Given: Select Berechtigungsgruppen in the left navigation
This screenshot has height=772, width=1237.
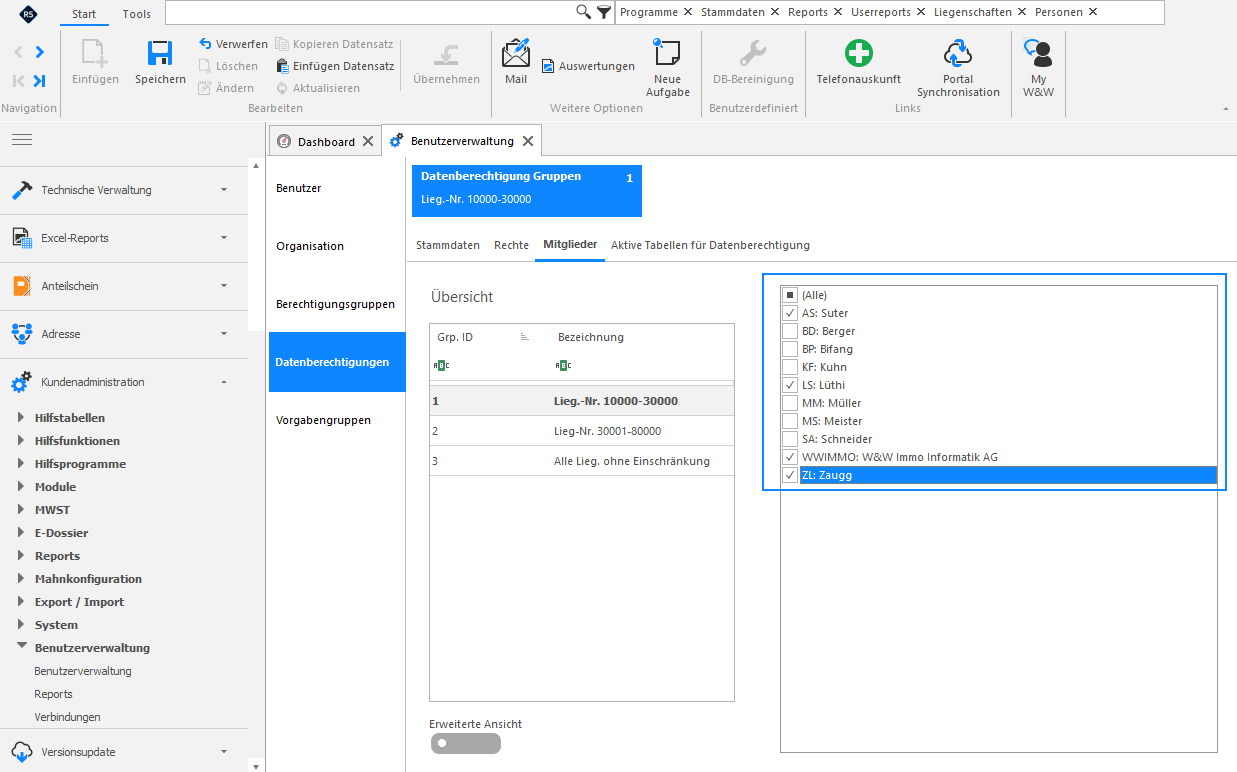Looking at the screenshot, I should [335, 304].
